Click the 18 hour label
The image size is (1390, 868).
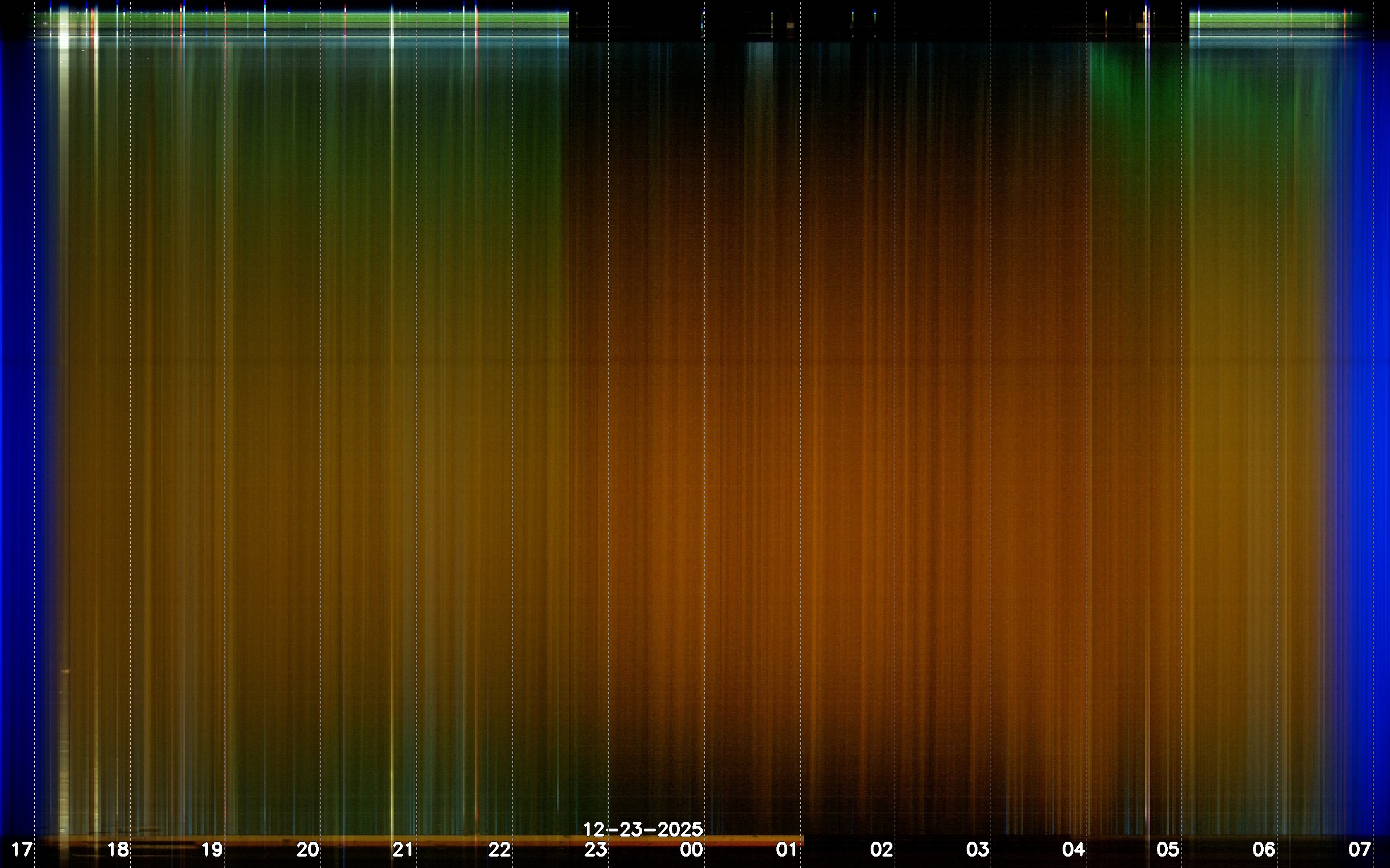point(118,849)
